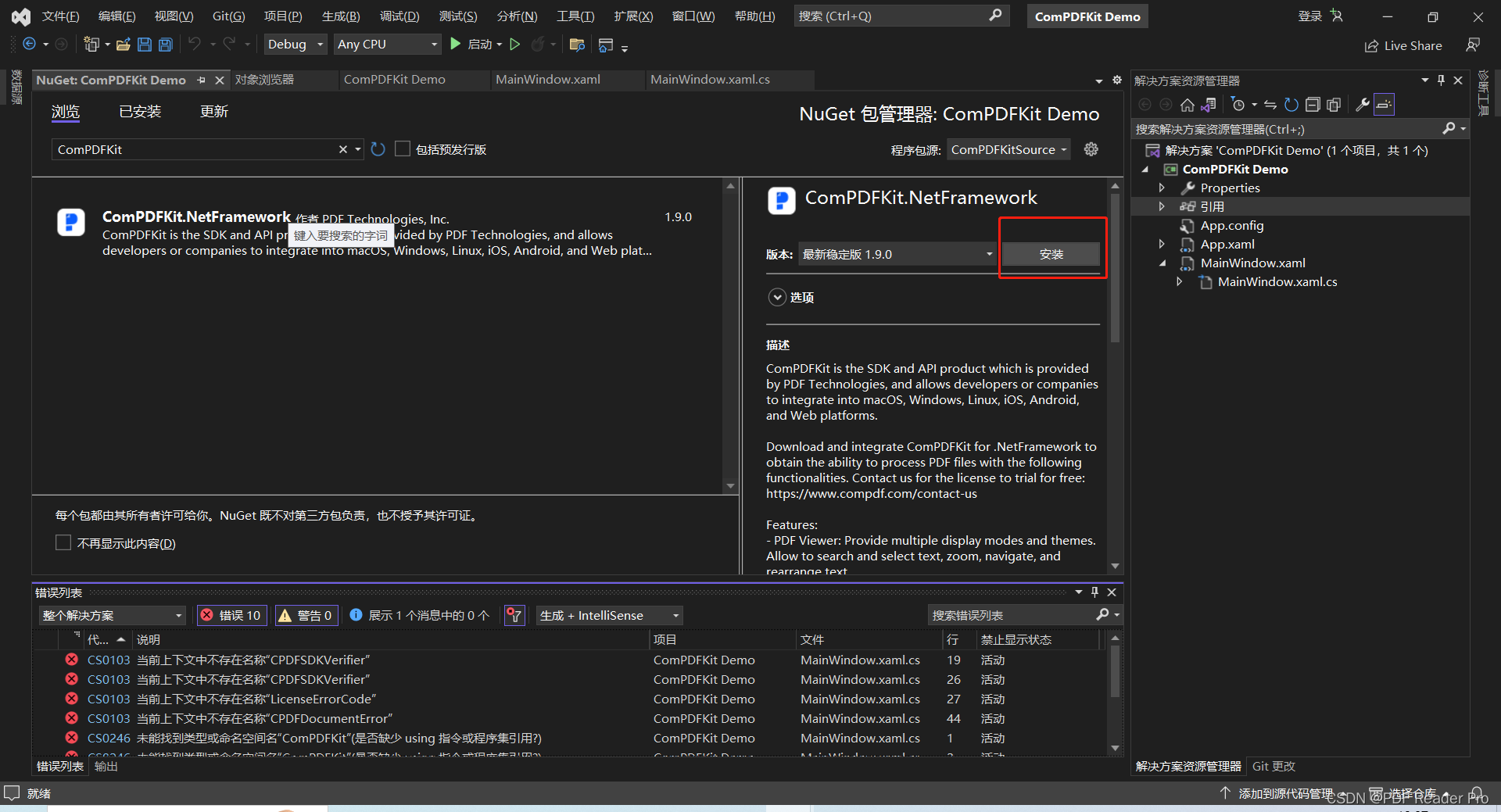Toggle the messages filter button in error list
Screen dimensions: 1501x812
(420, 616)
